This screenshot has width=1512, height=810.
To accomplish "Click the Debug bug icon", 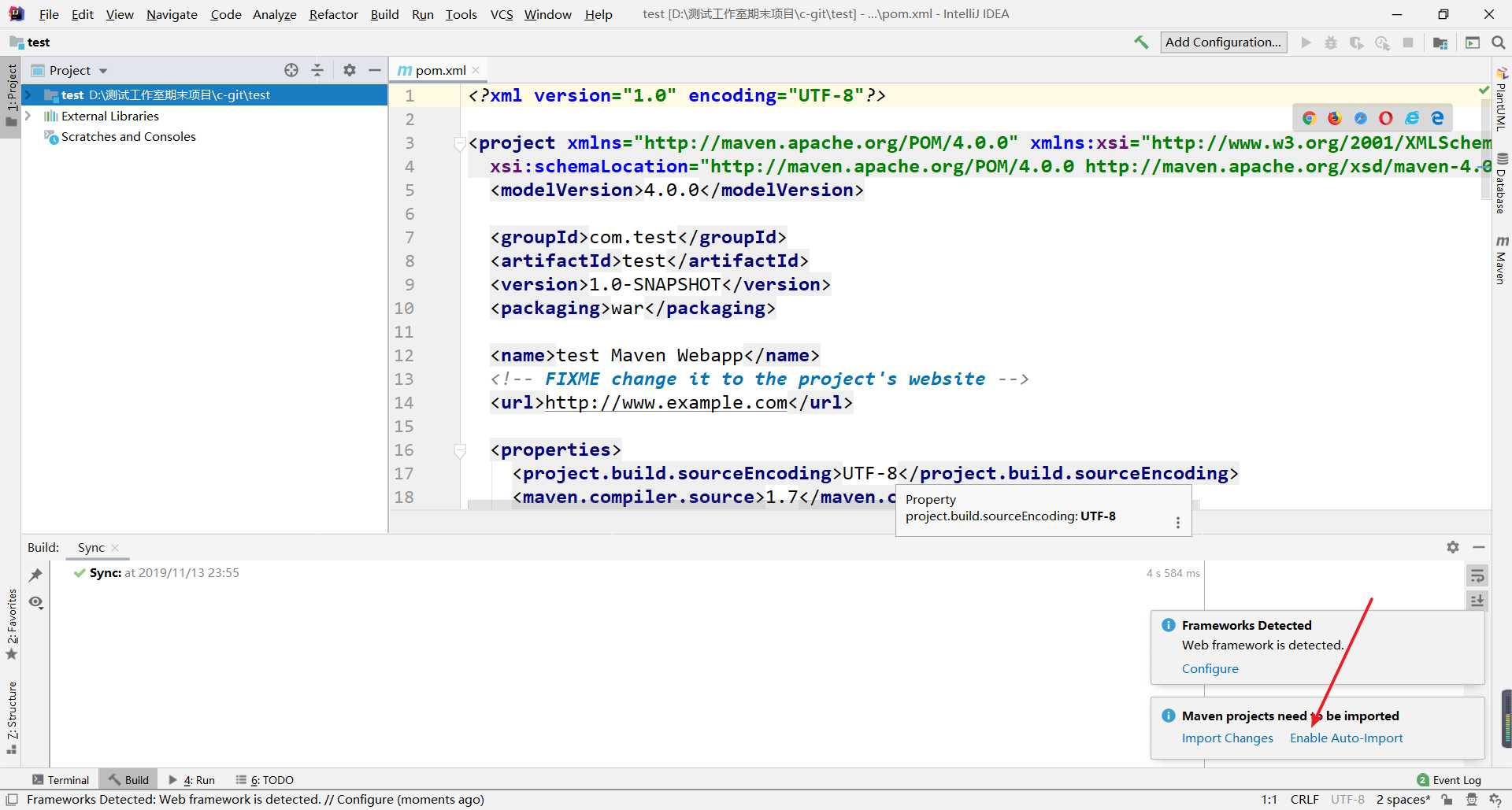I will [1331, 43].
